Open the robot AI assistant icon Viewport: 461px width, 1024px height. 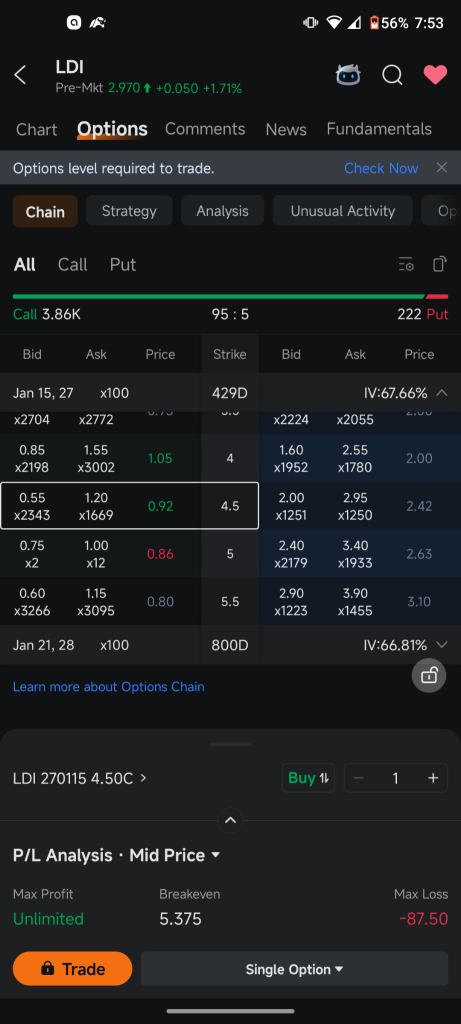pos(348,75)
